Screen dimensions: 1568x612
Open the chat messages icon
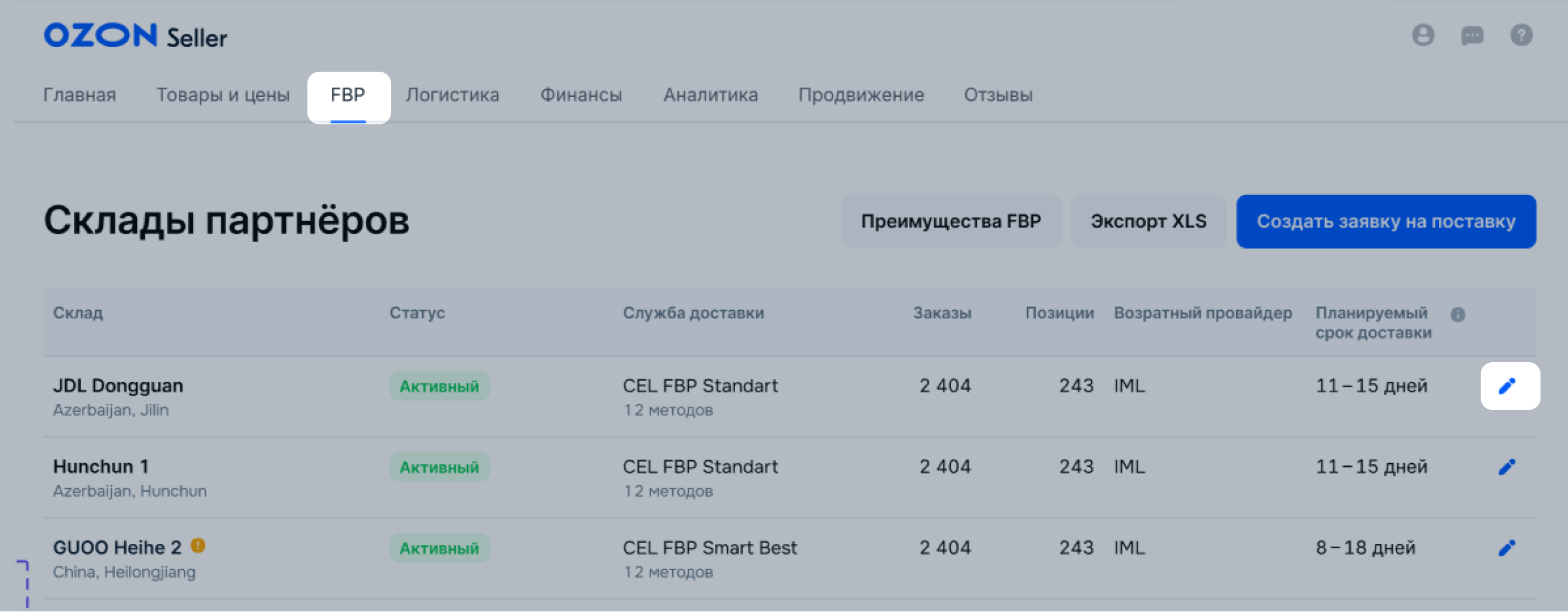tap(1472, 36)
